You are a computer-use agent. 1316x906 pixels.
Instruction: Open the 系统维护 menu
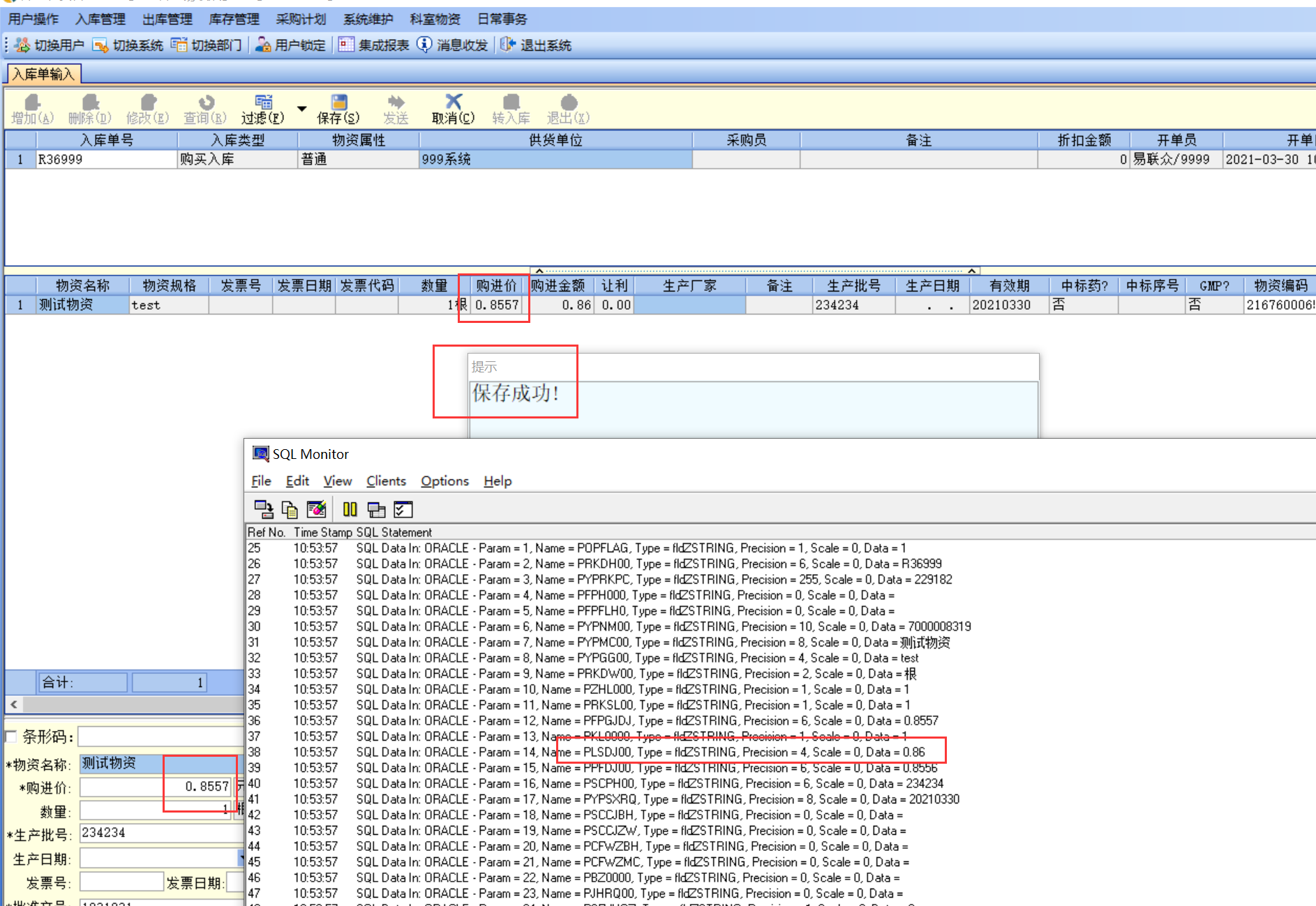point(368,20)
